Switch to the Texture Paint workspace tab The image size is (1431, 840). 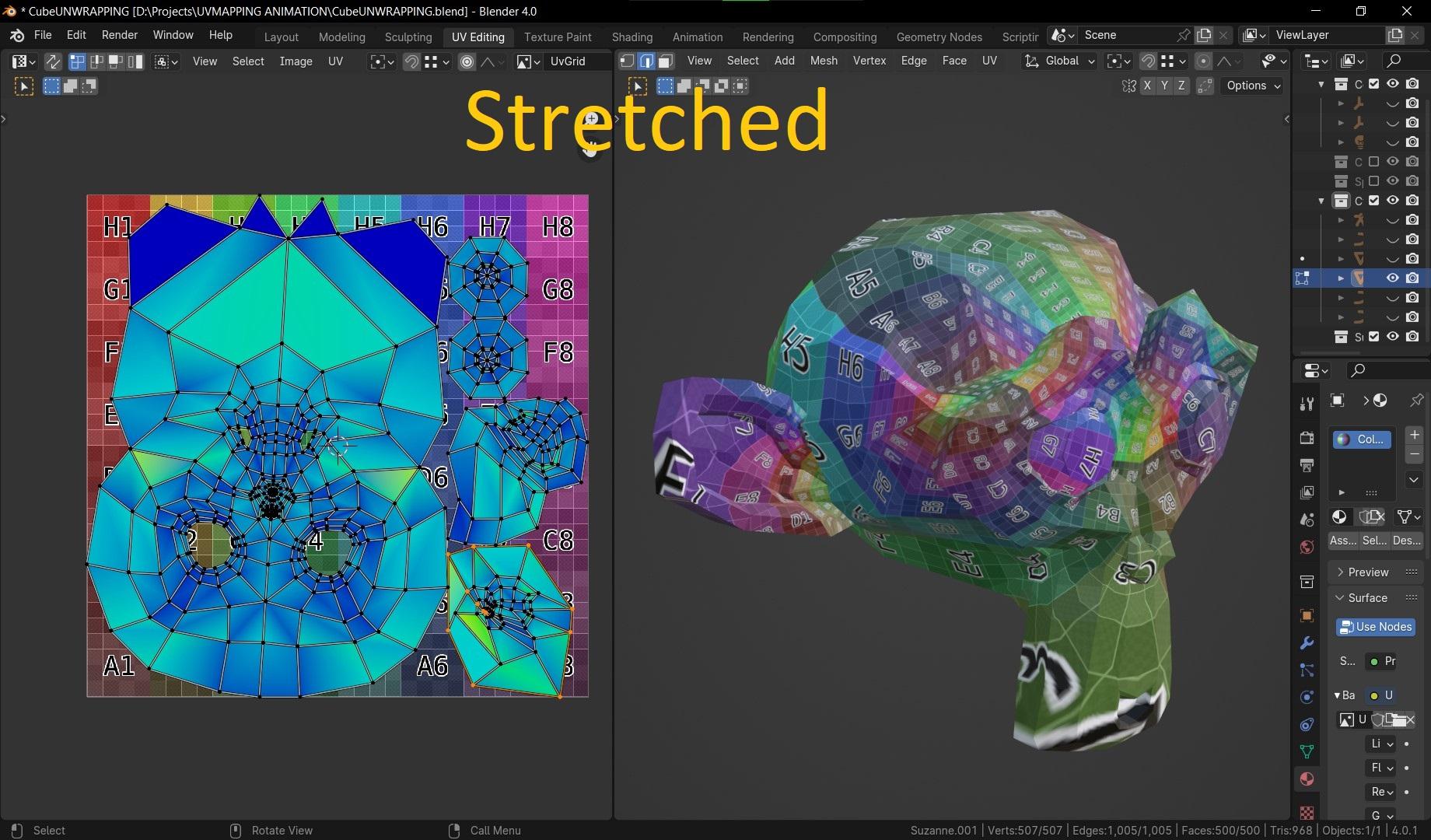tap(557, 37)
